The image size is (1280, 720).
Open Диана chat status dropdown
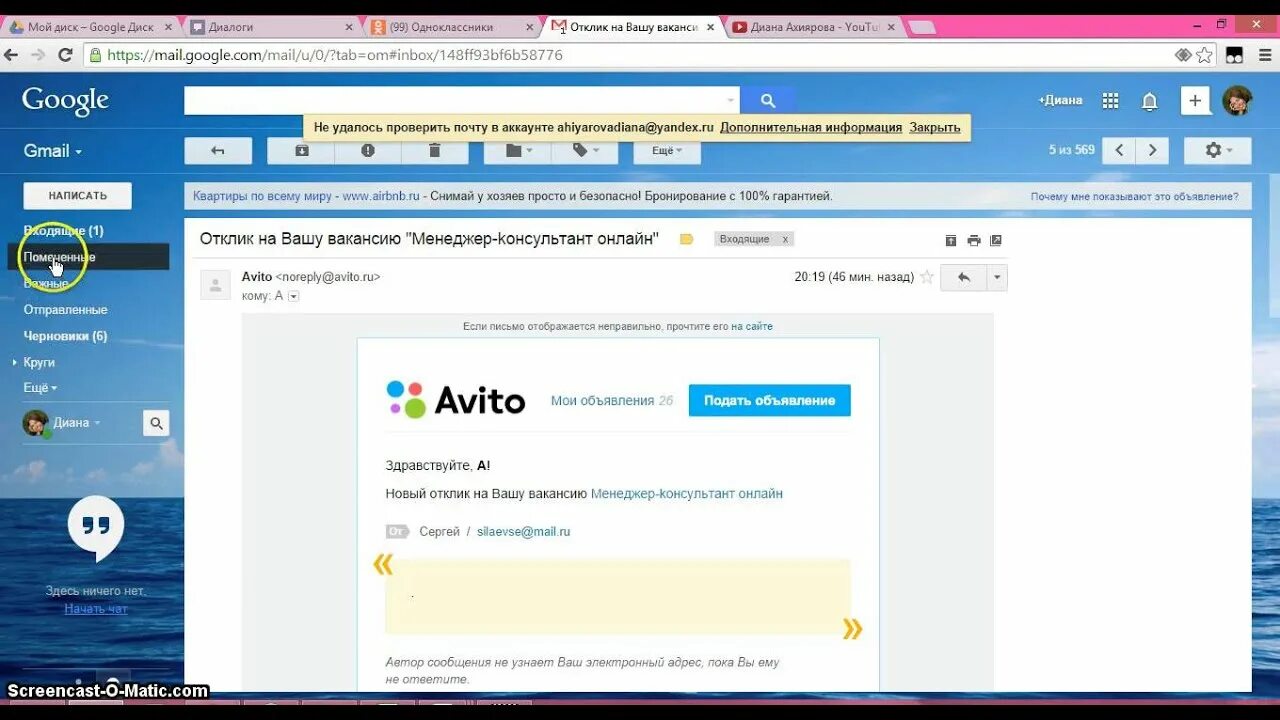coord(77,423)
